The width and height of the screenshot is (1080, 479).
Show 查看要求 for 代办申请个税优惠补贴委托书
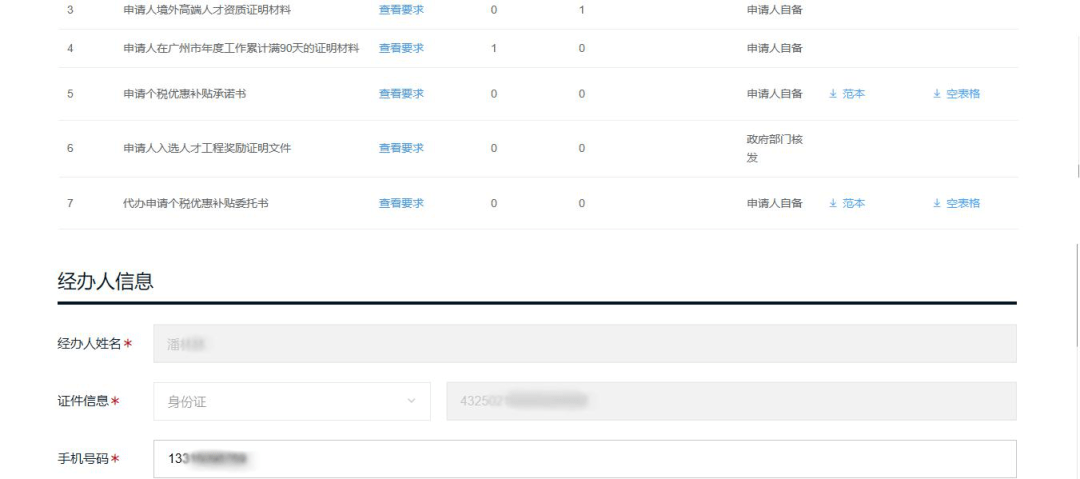click(401, 203)
